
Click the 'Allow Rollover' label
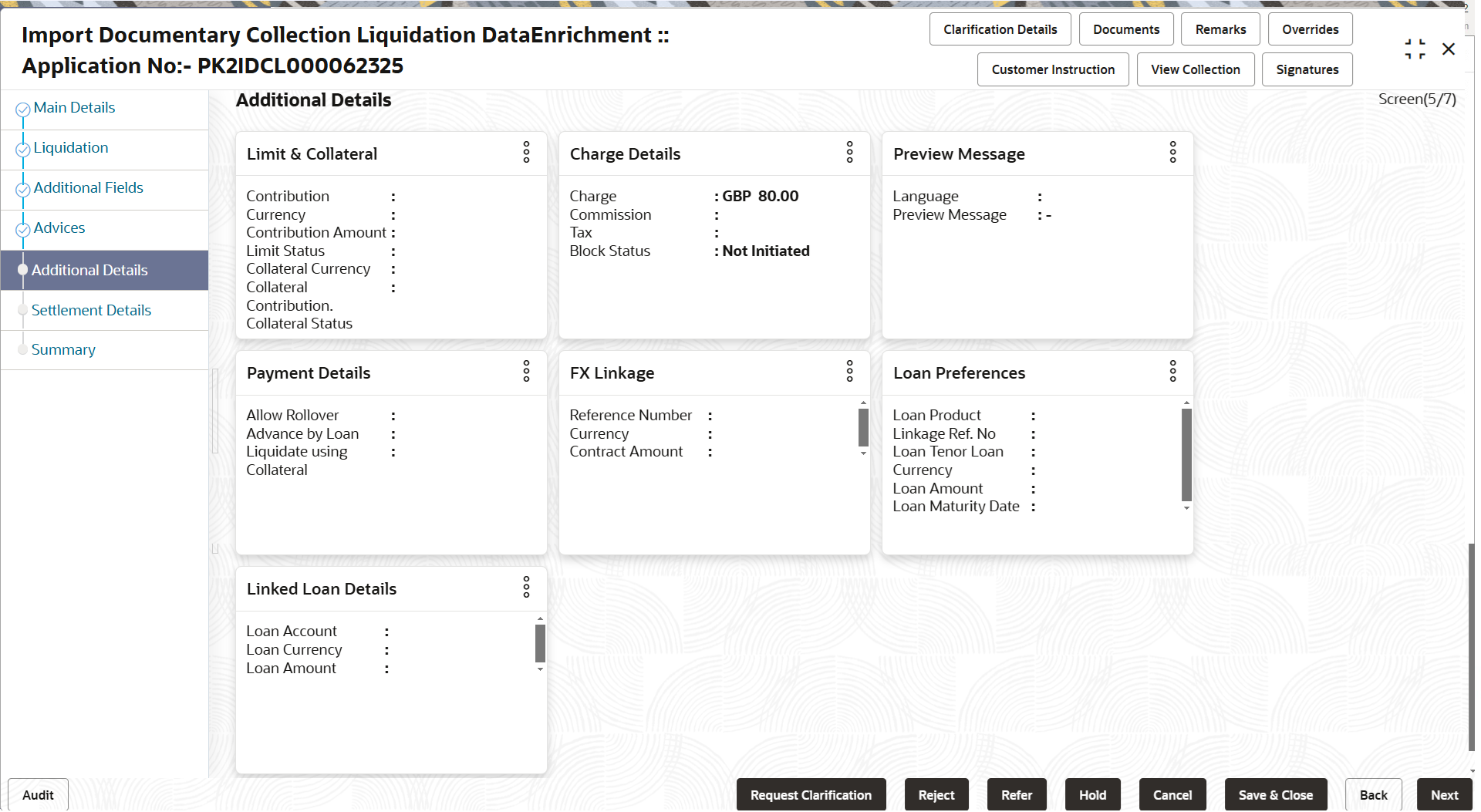point(292,416)
